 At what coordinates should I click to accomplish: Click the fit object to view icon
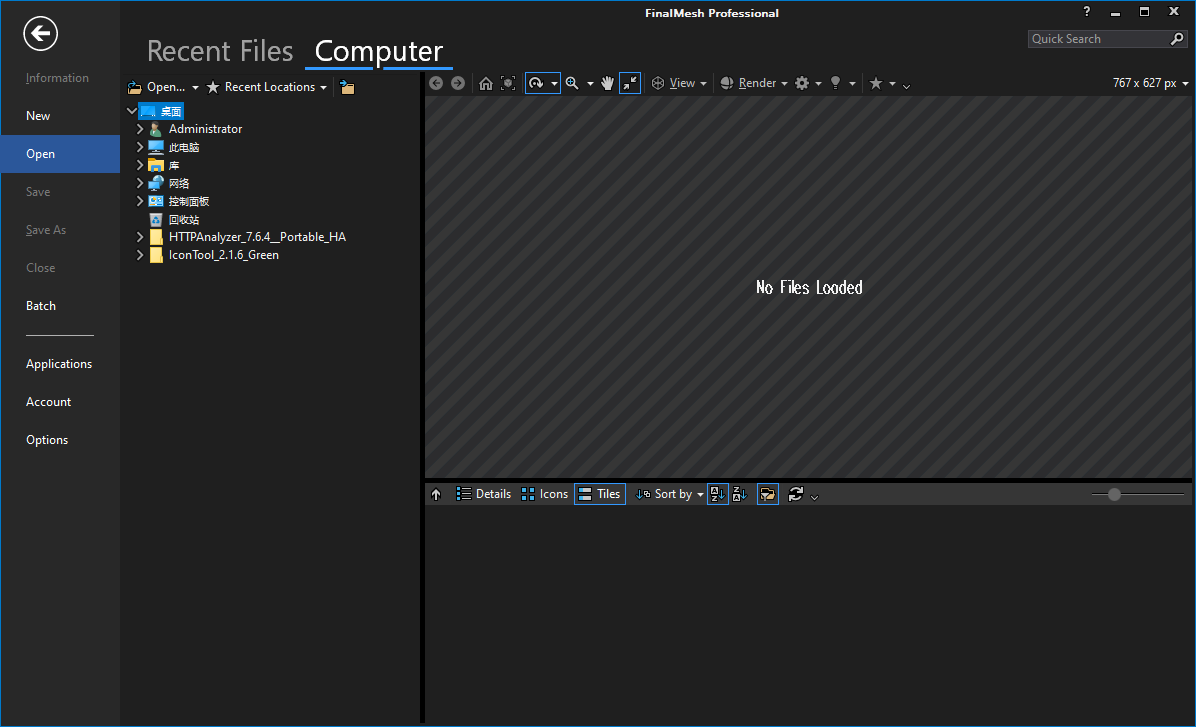tap(508, 83)
